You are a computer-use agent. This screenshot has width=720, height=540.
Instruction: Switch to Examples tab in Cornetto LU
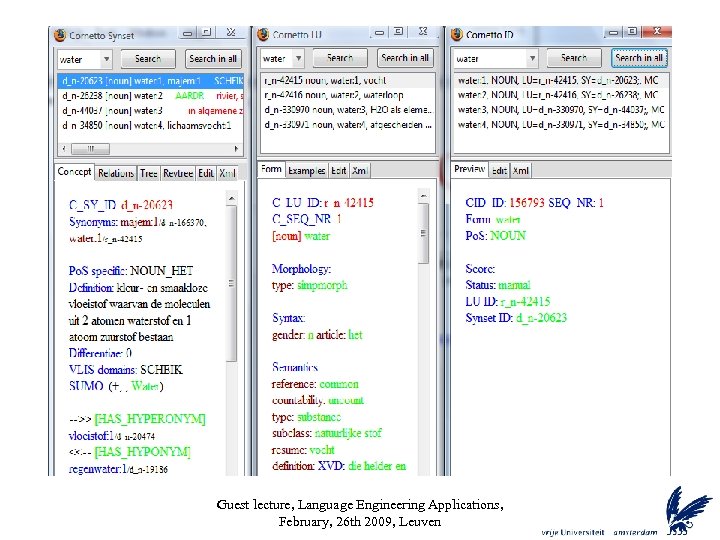tap(307, 170)
